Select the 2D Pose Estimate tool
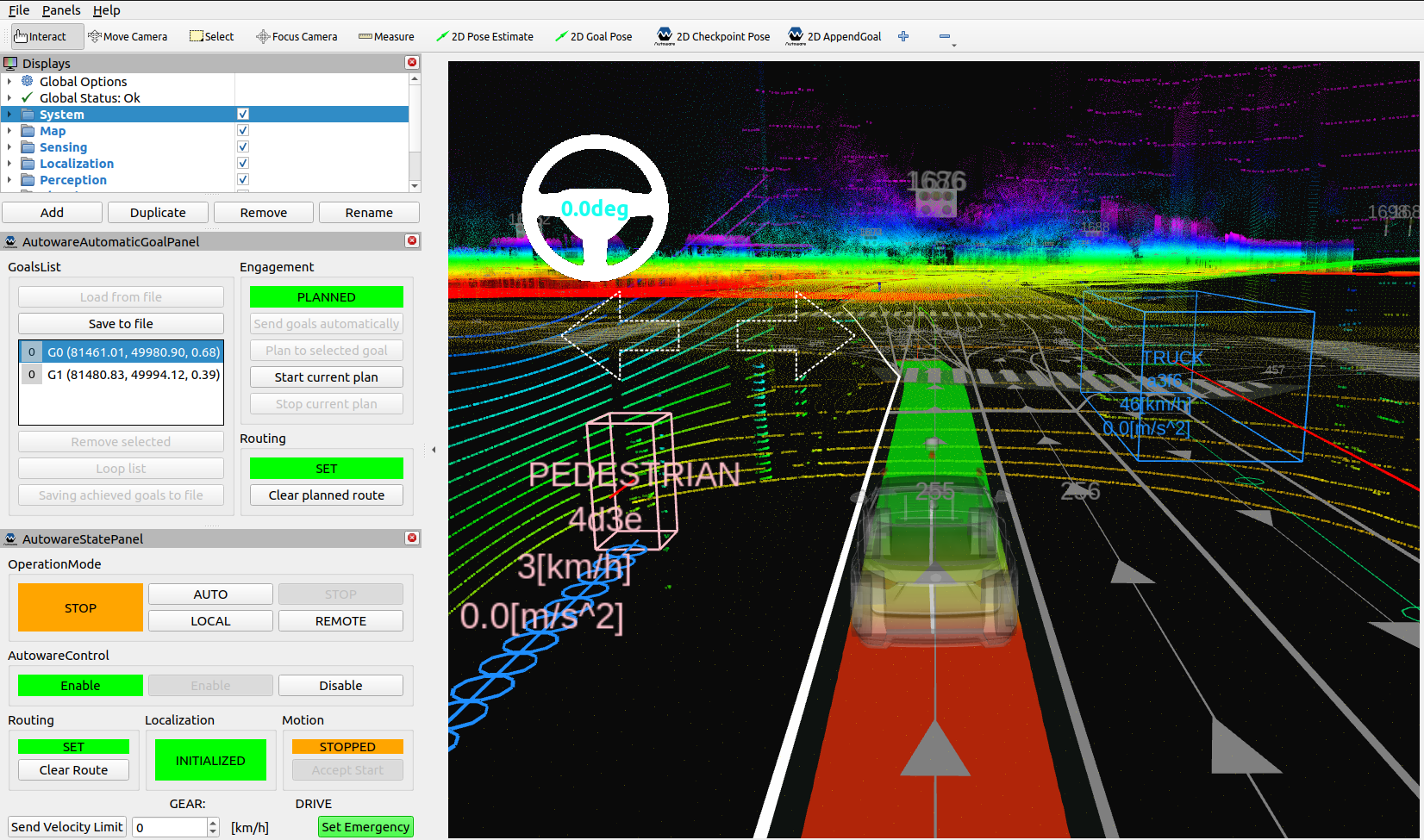 484,36
